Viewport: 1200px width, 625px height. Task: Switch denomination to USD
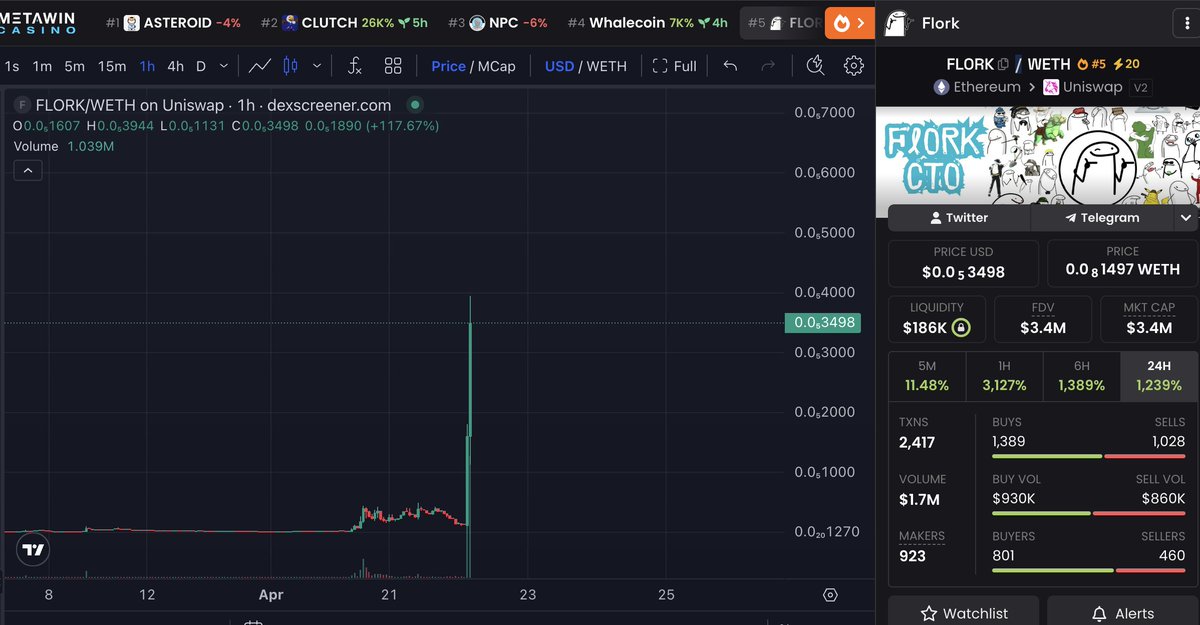pyautogui.click(x=559, y=66)
